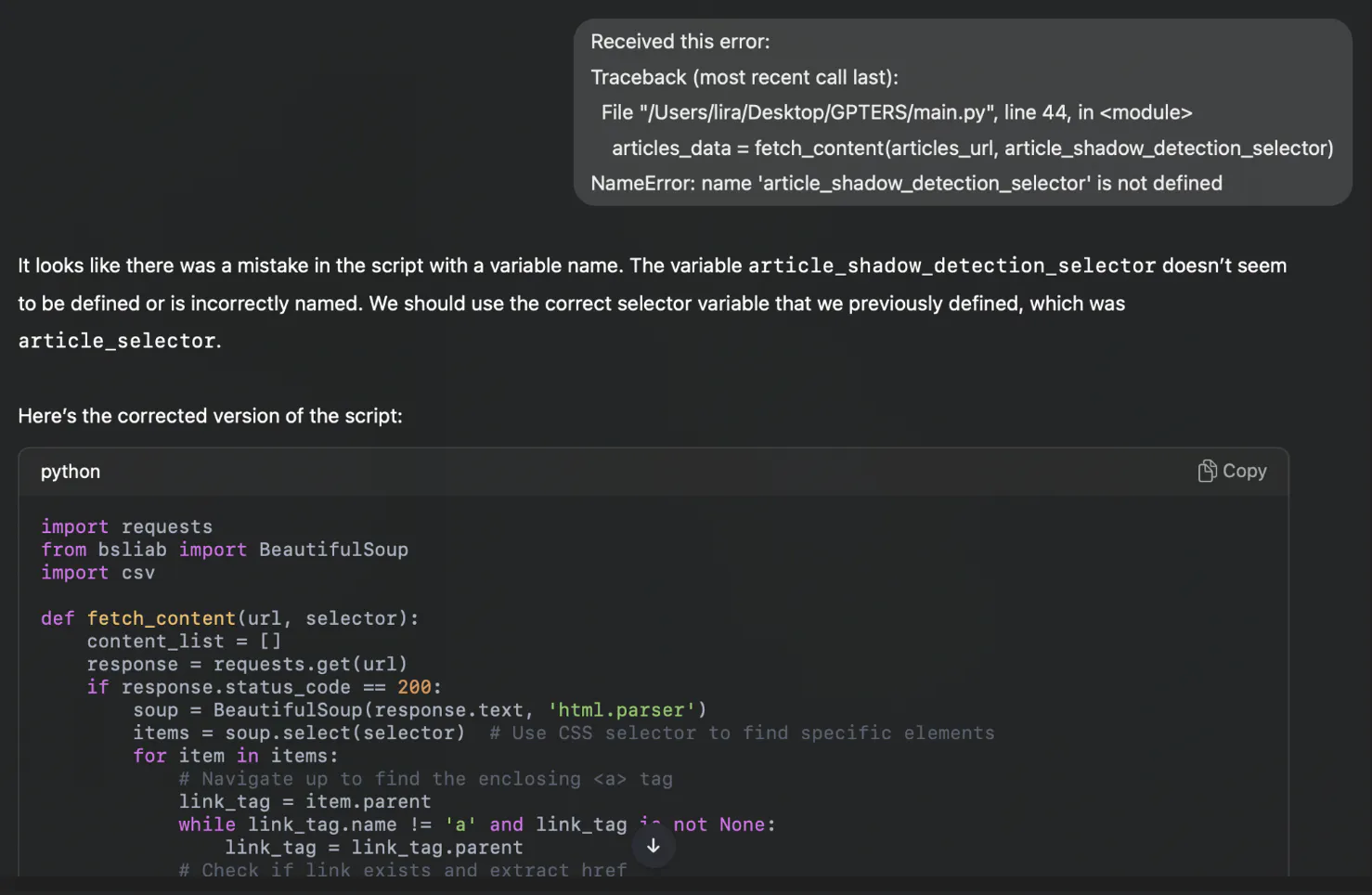
Task: Click the main.py file path line
Action: click(896, 112)
